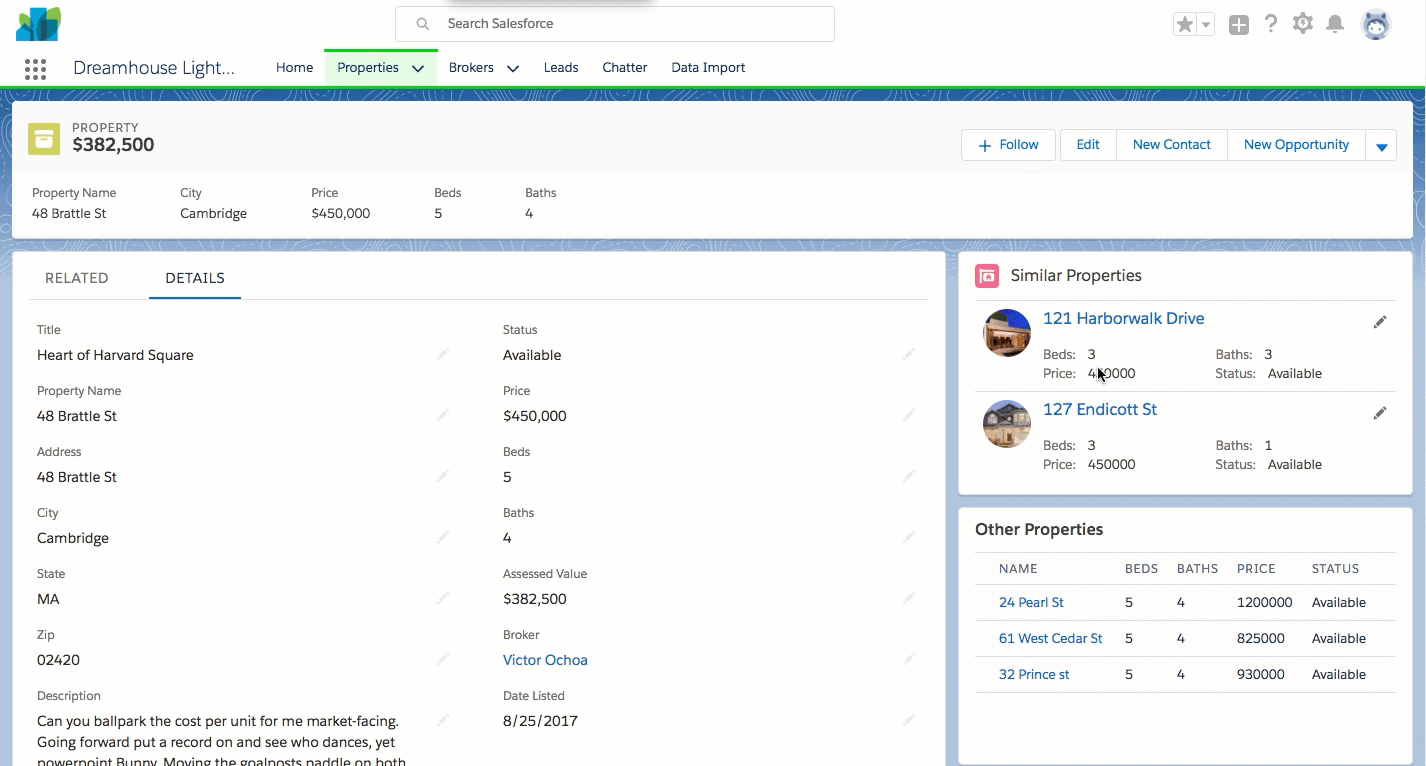The width and height of the screenshot is (1426, 766).
Task: Click the Heart of Harvard Square title
Action: coord(115,355)
